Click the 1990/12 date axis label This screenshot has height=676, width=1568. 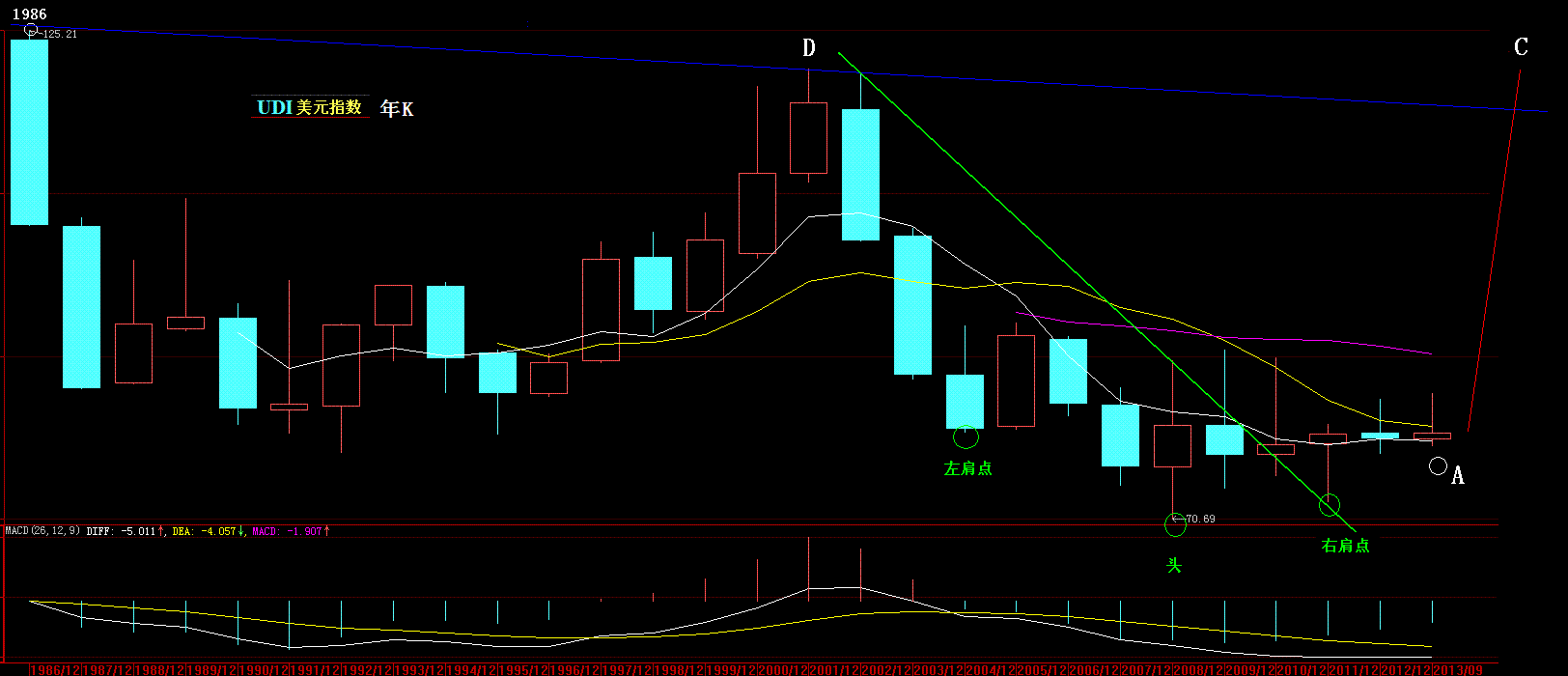pyautogui.click(x=265, y=669)
